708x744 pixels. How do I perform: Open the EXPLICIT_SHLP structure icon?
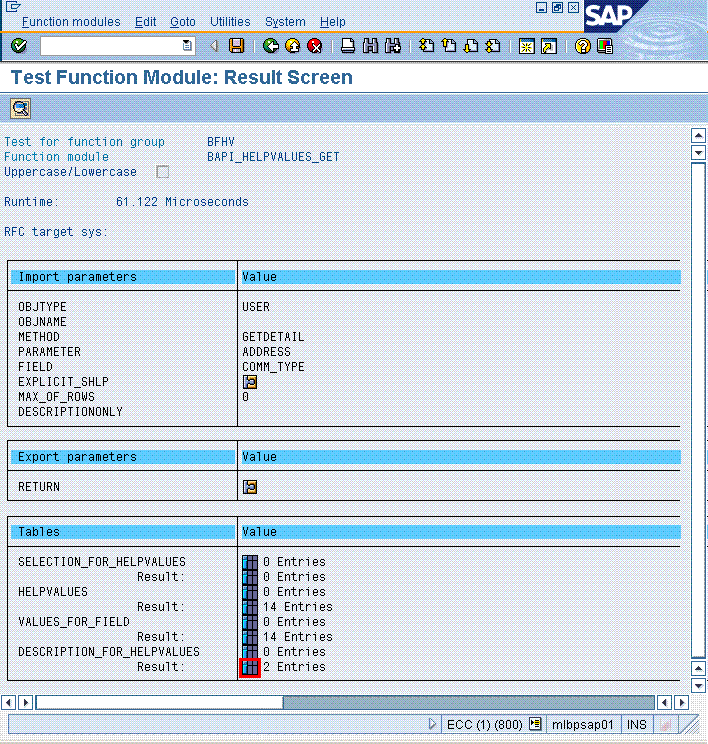click(250, 382)
